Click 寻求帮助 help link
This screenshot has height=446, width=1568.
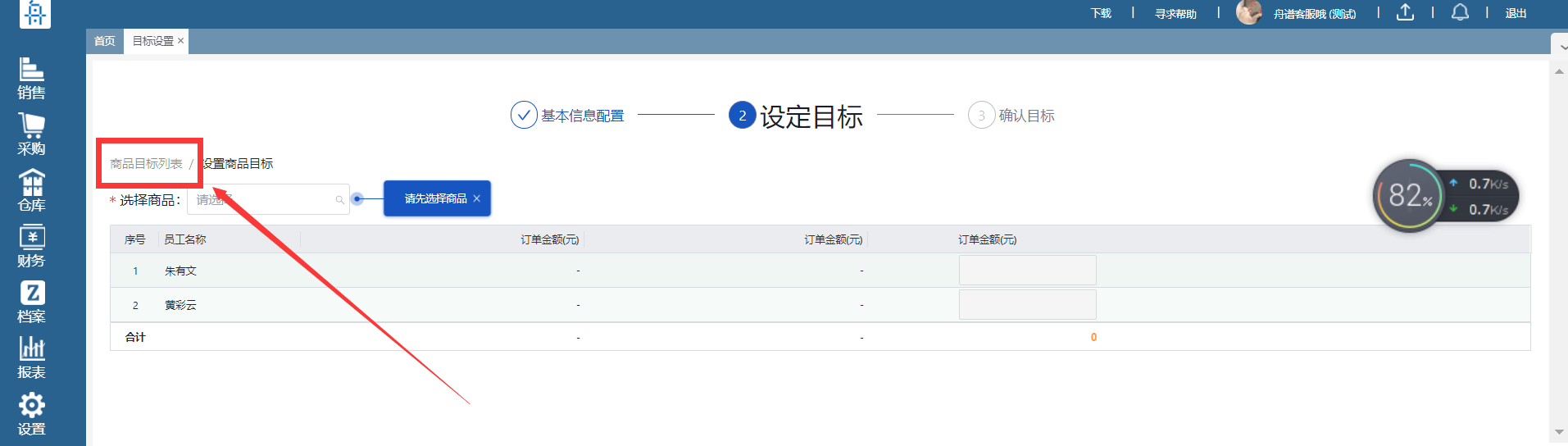coord(1175,14)
